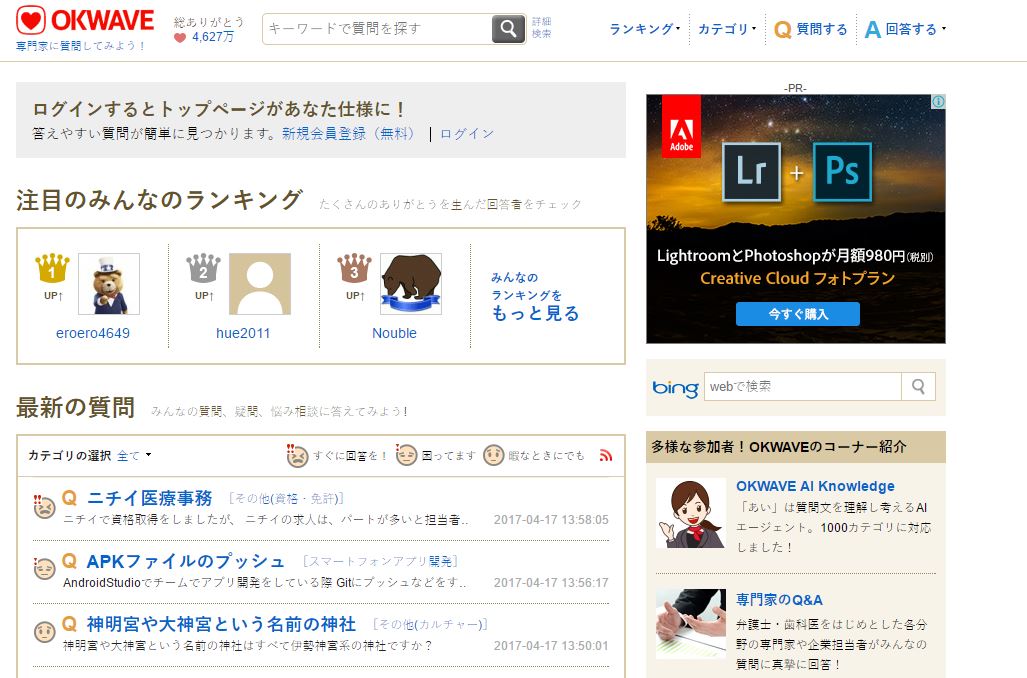Open hue2011's default avatar

[x=260, y=284]
